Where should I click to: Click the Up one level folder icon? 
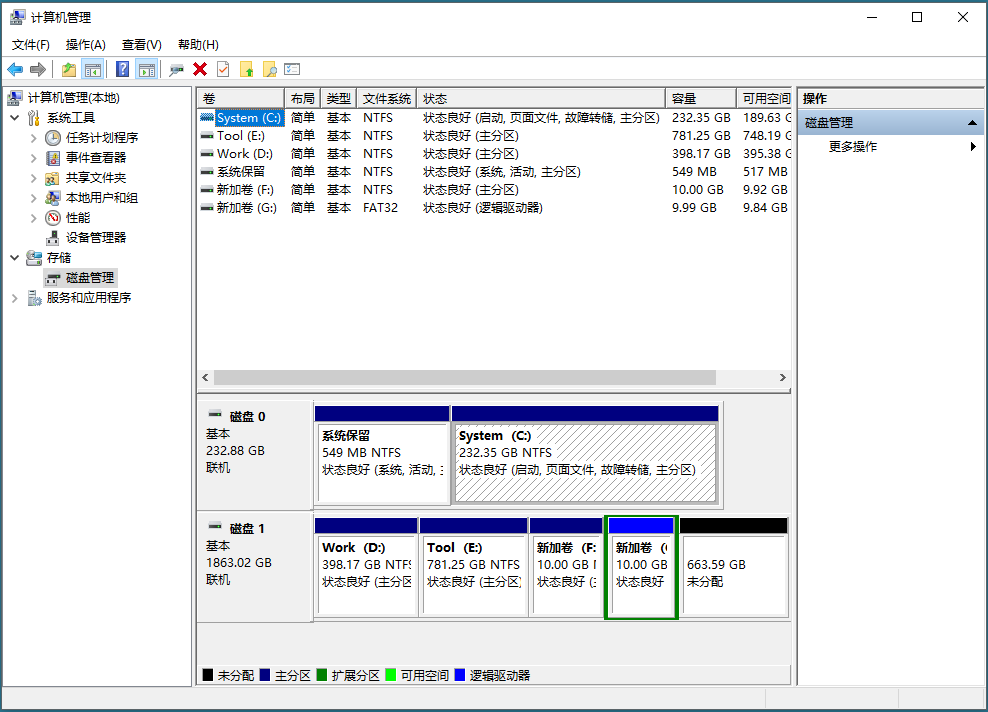tap(68, 69)
